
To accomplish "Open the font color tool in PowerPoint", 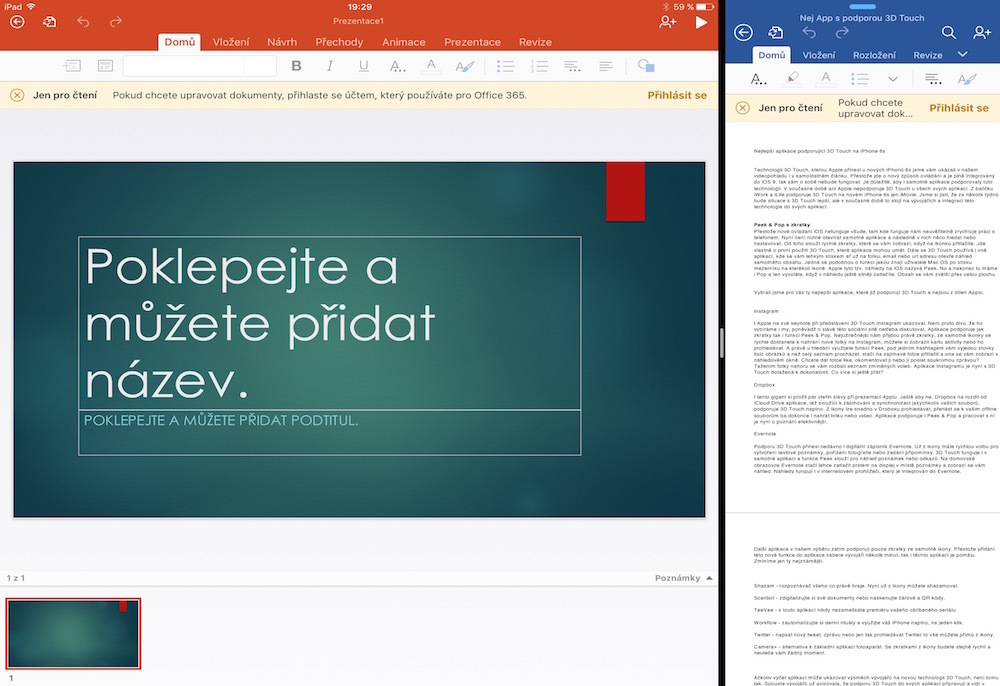I will click(432, 64).
